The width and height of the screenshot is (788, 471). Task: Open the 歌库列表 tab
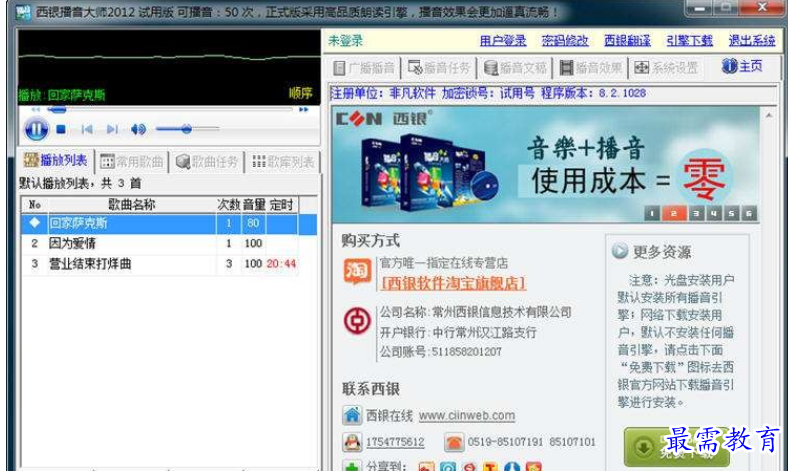coord(283,161)
